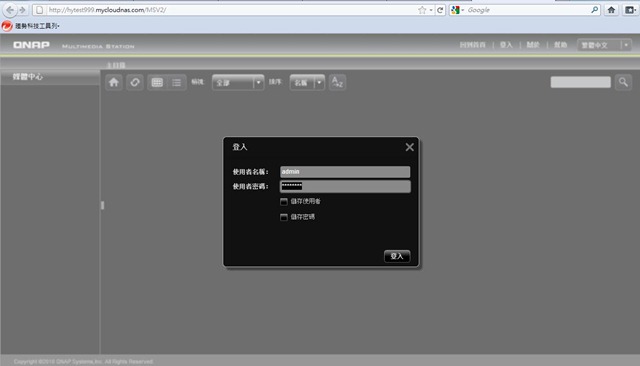This screenshot has width=640, height=366.
Task: Click the username field containing admin
Action: click(345, 172)
